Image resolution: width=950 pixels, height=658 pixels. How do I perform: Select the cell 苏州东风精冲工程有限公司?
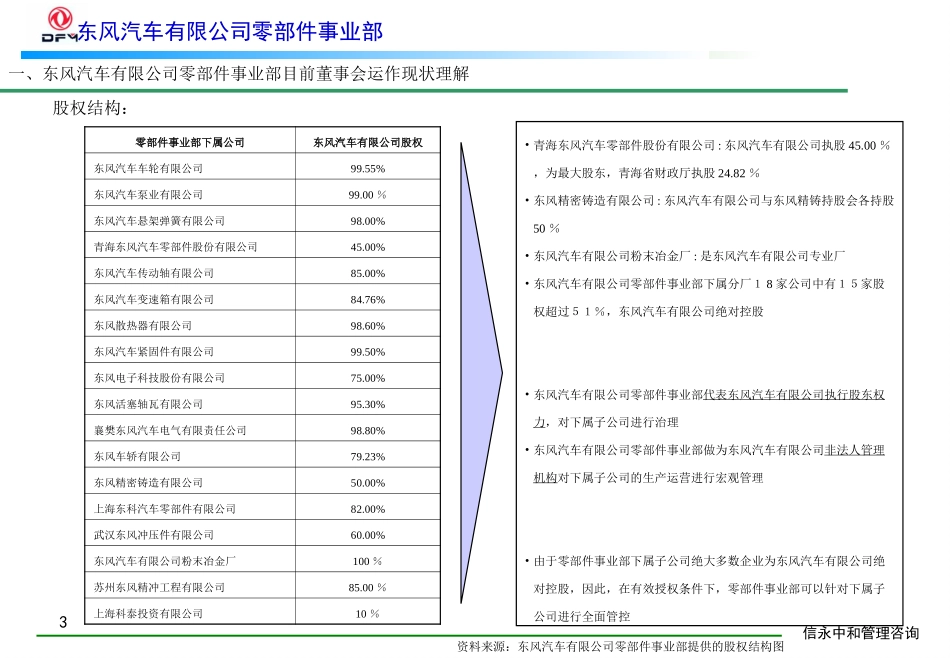(x=159, y=587)
